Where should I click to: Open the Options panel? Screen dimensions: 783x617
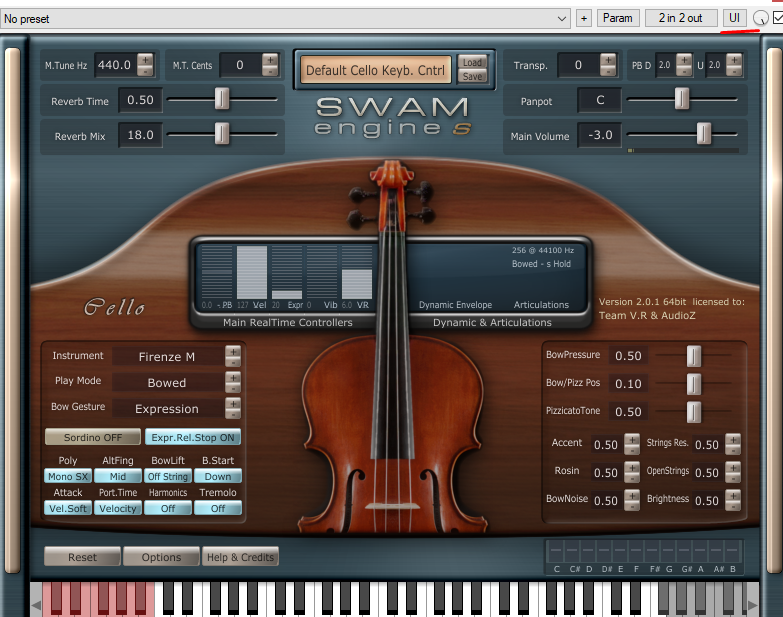coord(161,557)
